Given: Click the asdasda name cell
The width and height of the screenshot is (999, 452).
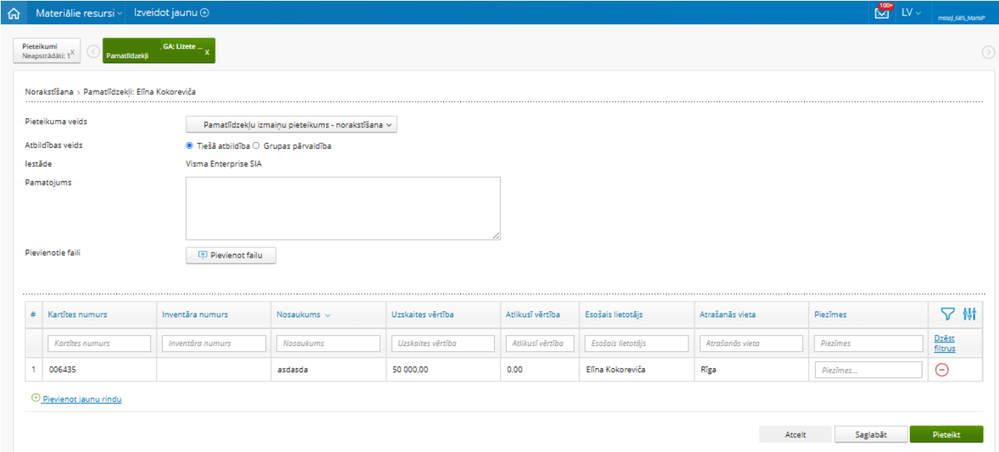Looking at the screenshot, I should (328, 370).
